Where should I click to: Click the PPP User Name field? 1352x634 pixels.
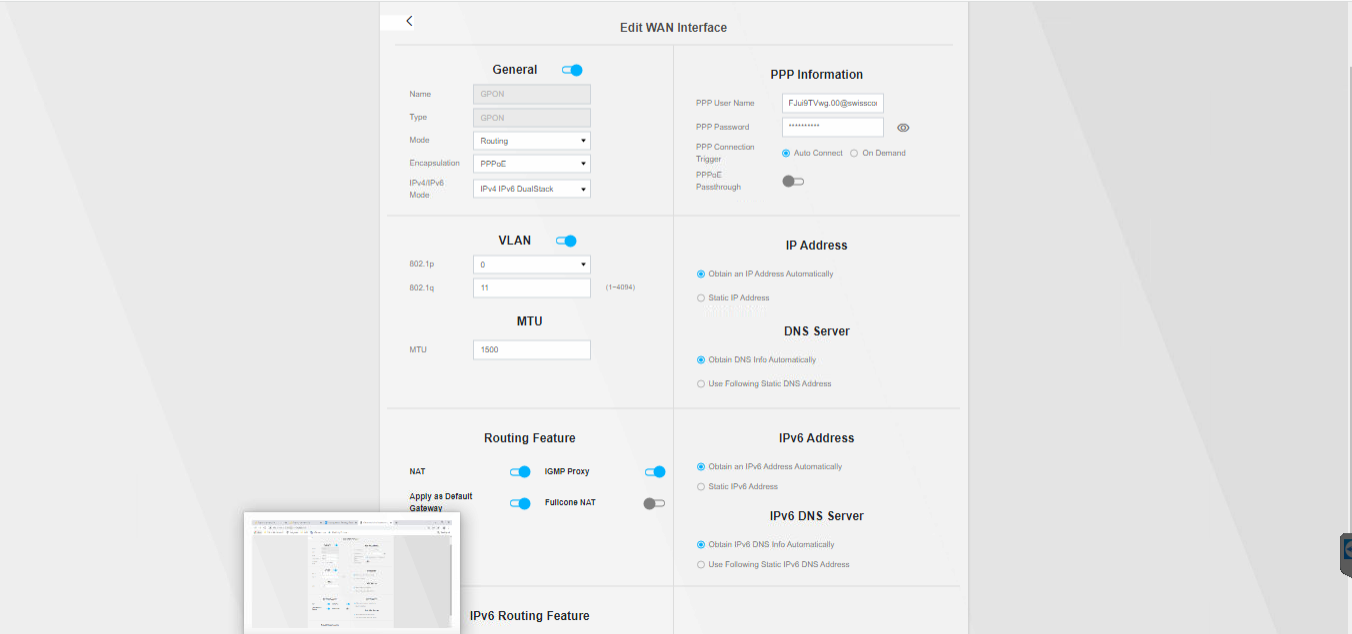tap(832, 103)
